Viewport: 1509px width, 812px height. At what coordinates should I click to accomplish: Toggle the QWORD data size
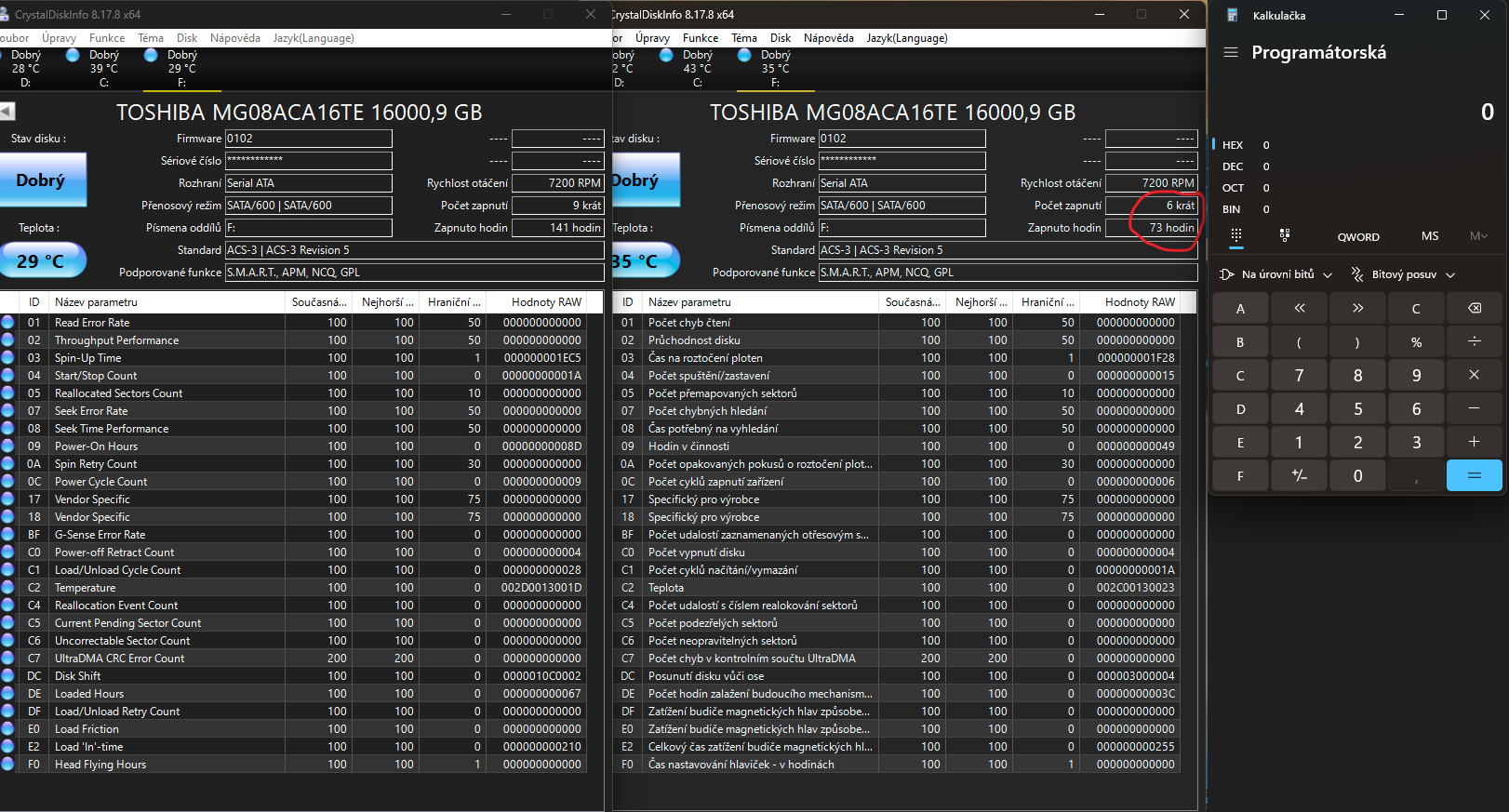(1358, 237)
